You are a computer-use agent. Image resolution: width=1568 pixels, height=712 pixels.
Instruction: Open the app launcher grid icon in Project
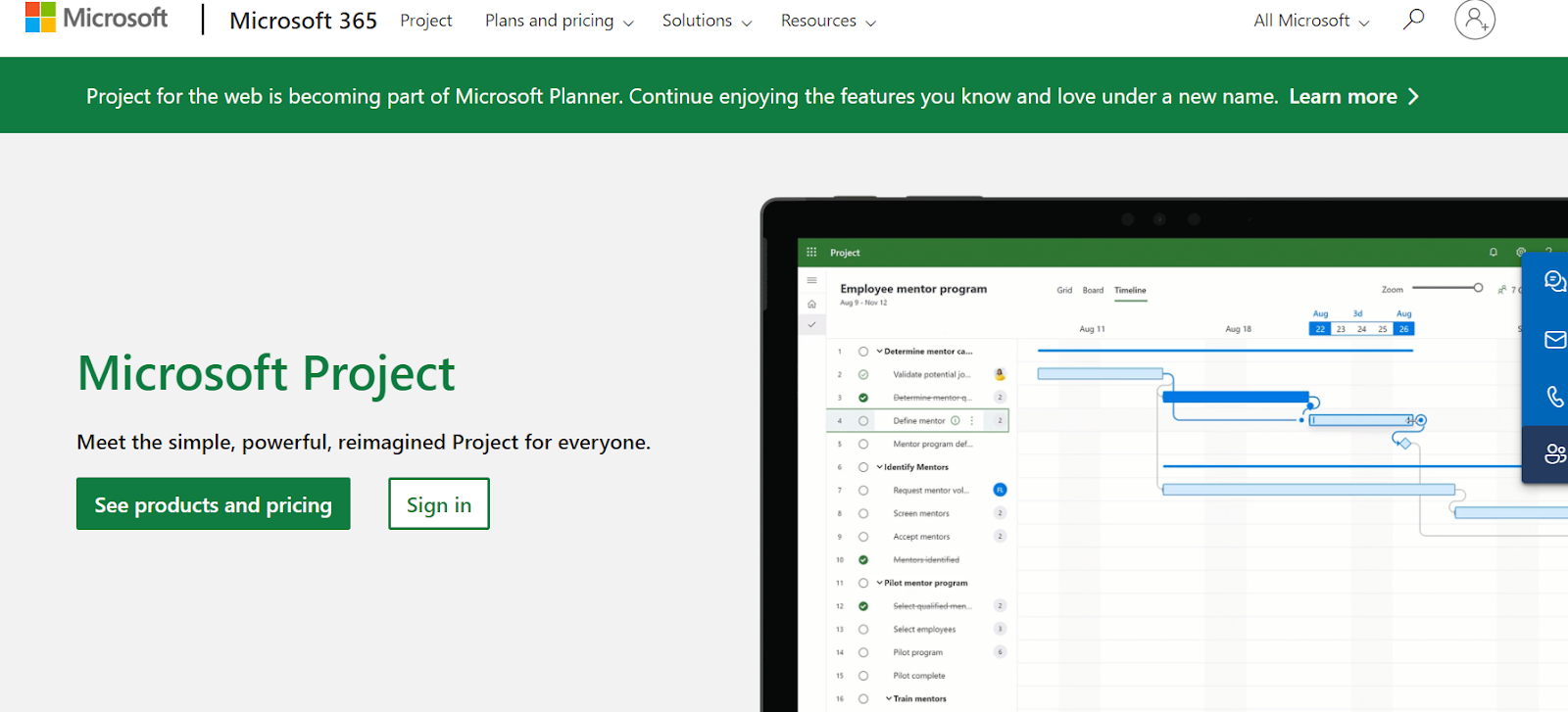pos(811,253)
